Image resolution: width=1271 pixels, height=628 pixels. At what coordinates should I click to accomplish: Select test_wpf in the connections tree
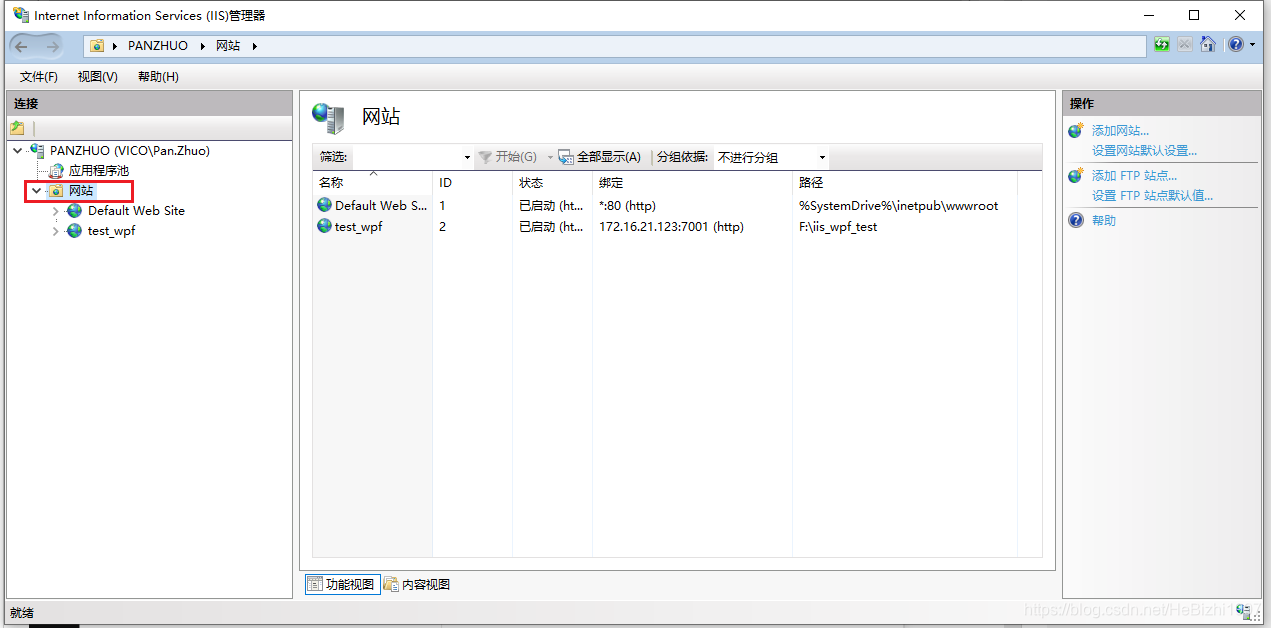click(111, 231)
